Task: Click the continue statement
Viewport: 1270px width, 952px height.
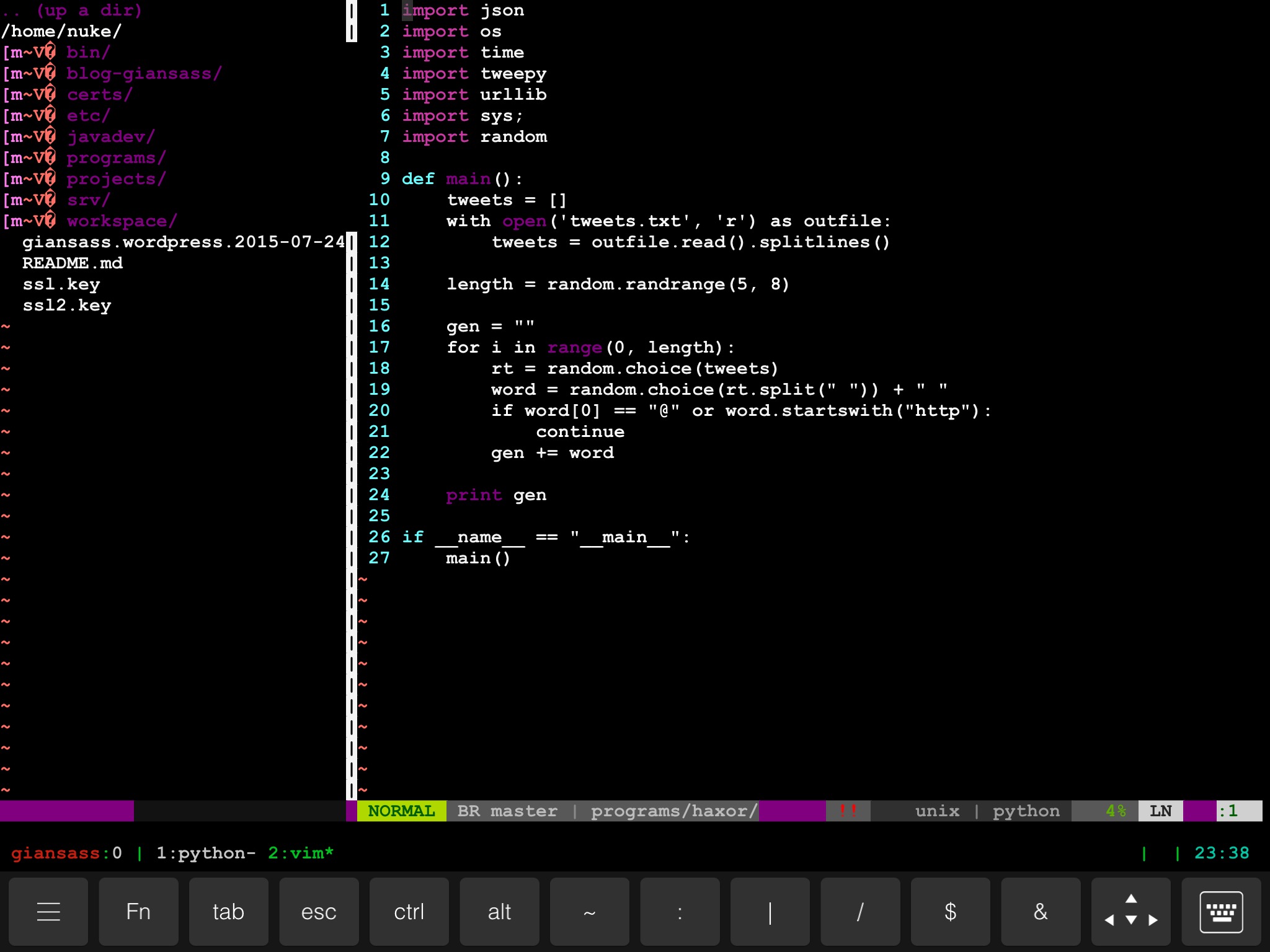Action: point(580,432)
